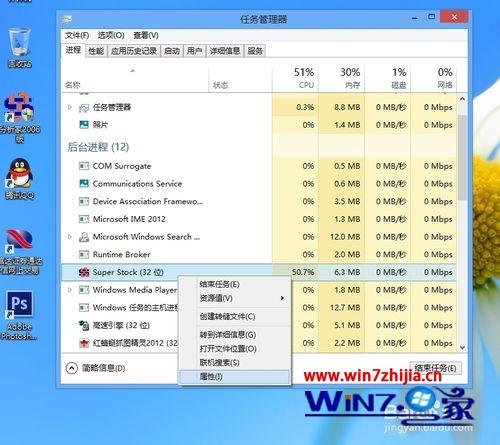This screenshot has width=500, height=445.
Task: Click the 红蜻蜓抓图精灵2012 icon
Action: tap(84, 343)
